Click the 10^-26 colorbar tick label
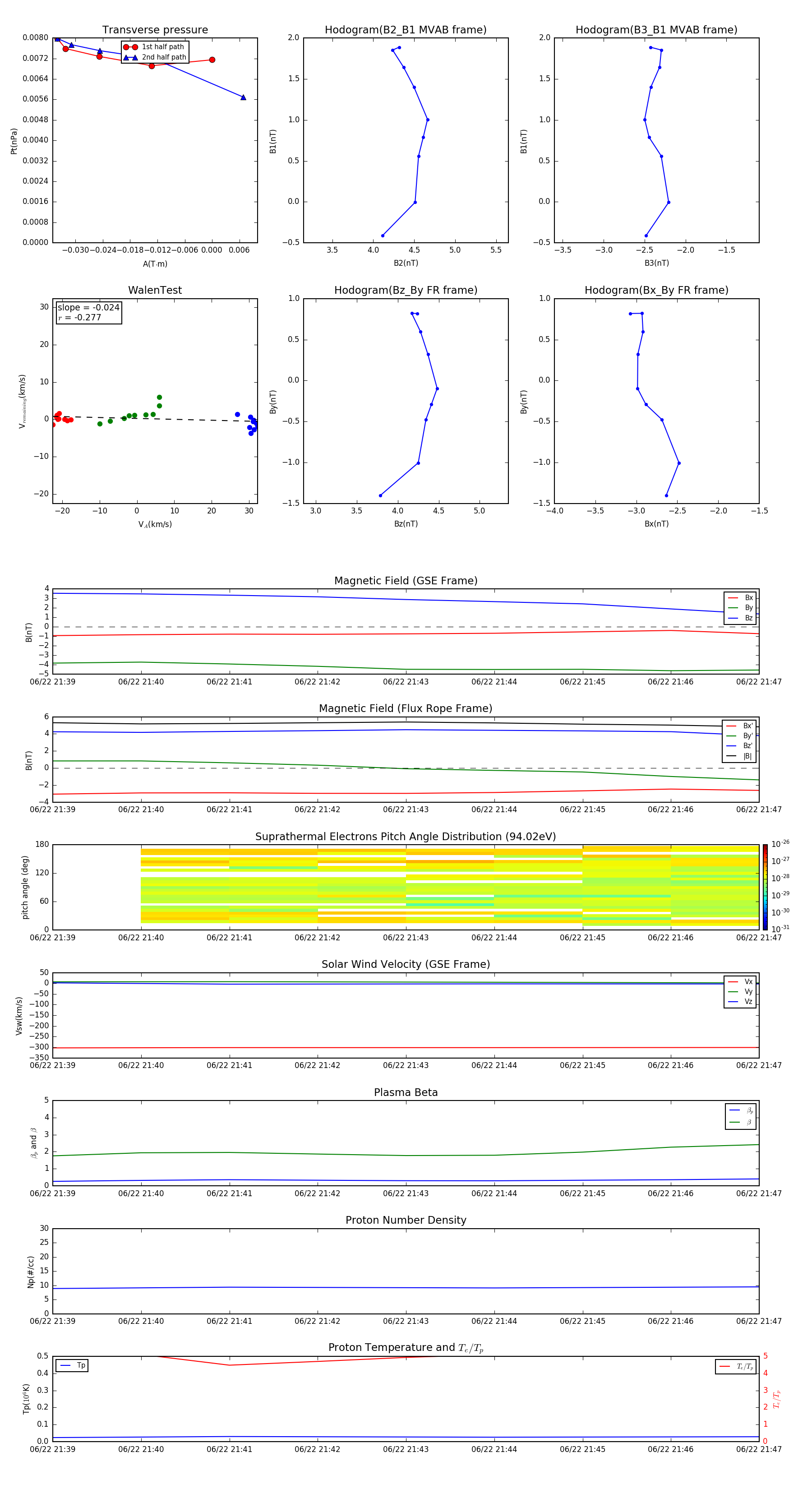Screen dimensions: 812x1489 coord(780,844)
